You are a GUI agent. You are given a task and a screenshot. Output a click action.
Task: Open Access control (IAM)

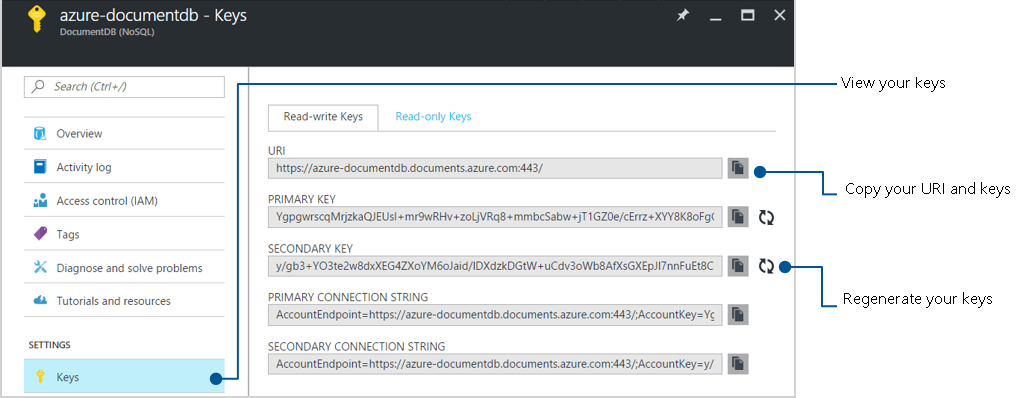point(124,201)
